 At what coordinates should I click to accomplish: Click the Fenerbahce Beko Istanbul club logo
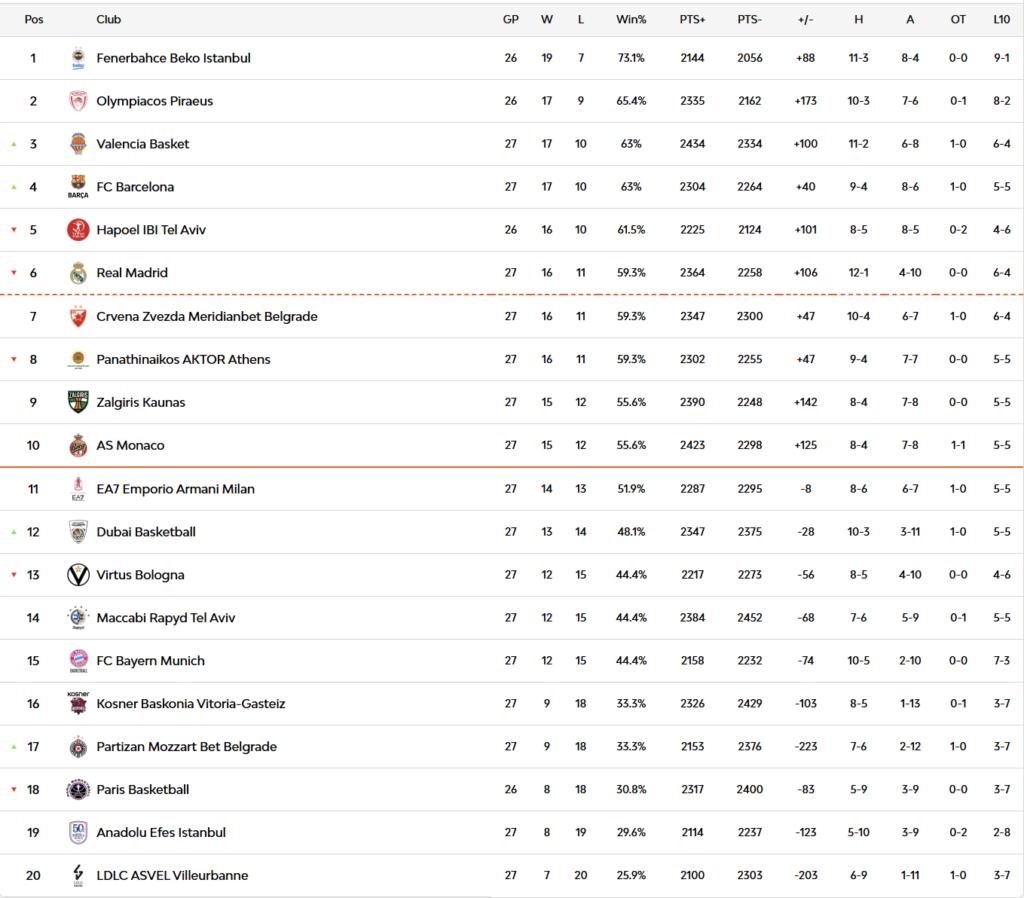tap(78, 59)
